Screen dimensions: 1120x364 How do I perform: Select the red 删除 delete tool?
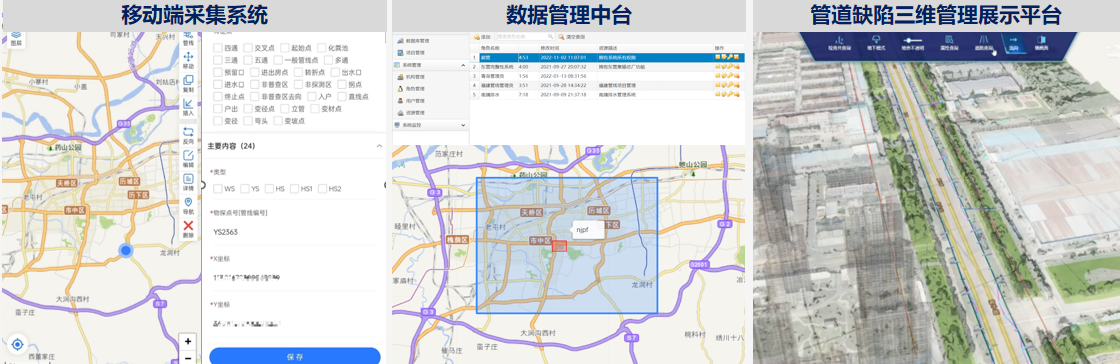coord(189,230)
